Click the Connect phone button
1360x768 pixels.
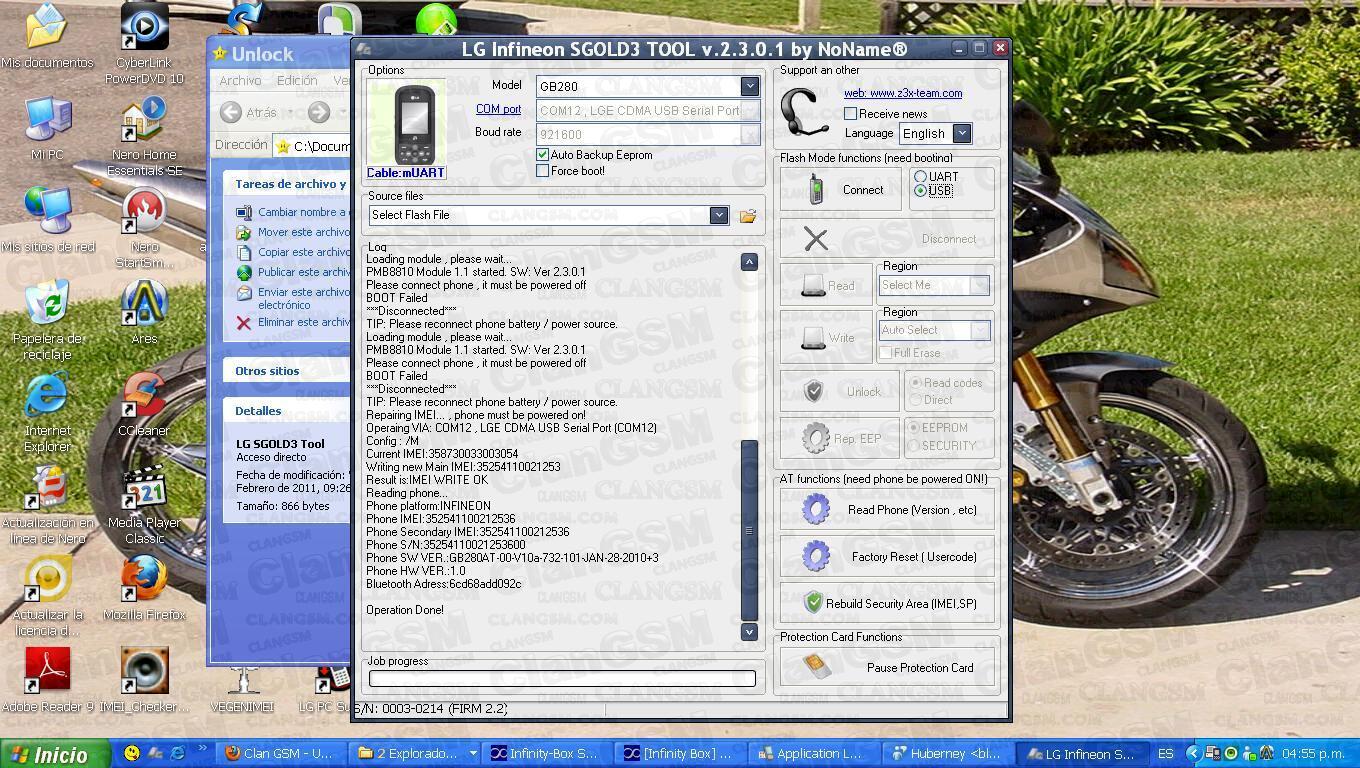[841, 189]
